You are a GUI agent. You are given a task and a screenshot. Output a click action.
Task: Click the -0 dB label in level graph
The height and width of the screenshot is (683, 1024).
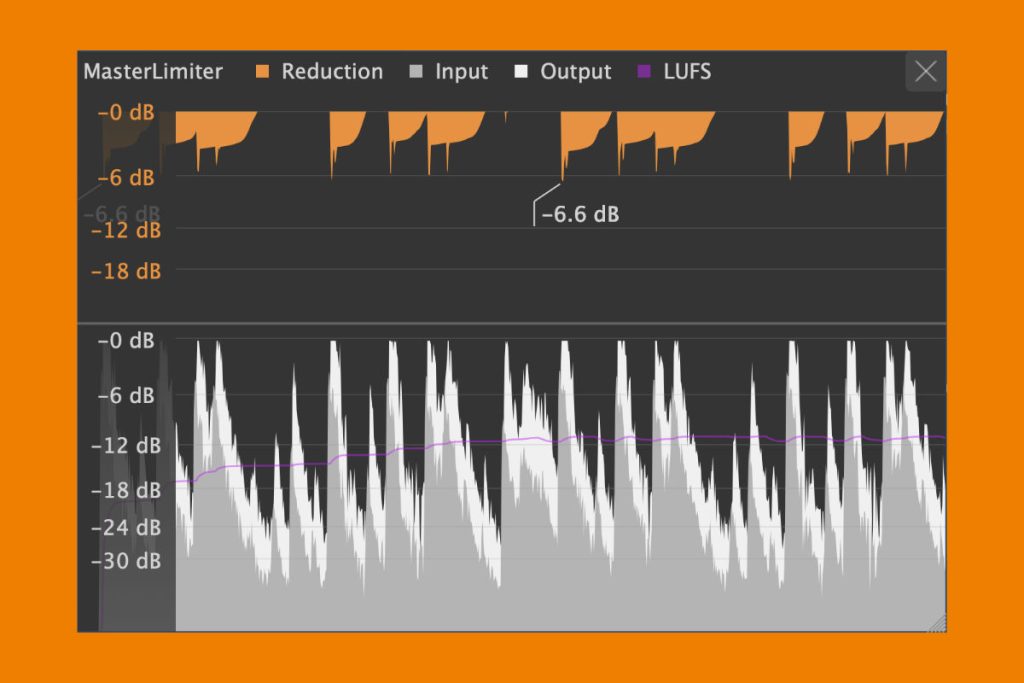coord(126,341)
